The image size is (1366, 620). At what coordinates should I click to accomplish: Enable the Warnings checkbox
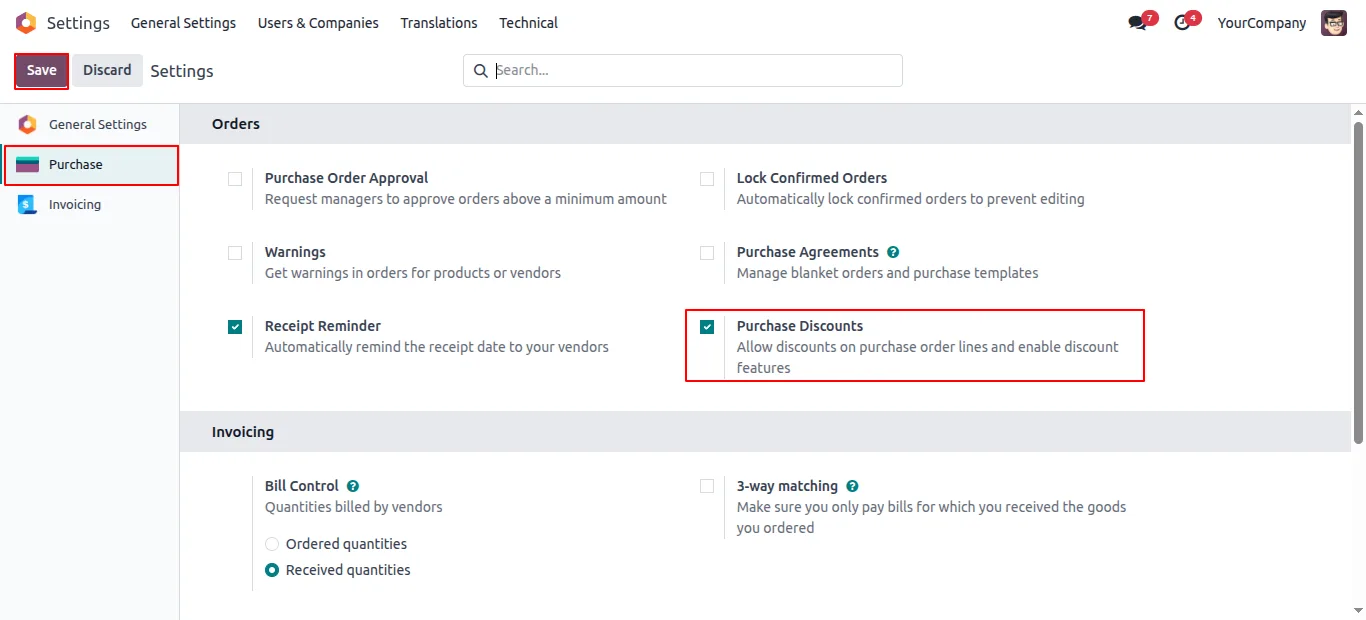[x=235, y=253]
